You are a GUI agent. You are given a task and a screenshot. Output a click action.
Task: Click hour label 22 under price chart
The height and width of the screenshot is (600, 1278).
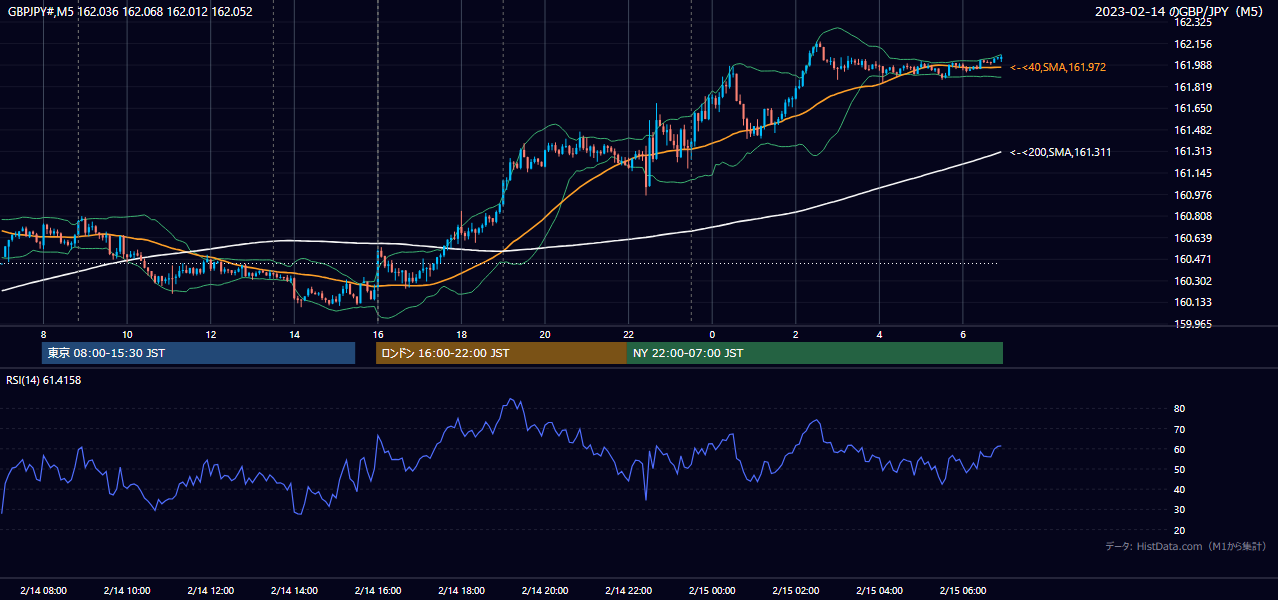(x=628, y=334)
